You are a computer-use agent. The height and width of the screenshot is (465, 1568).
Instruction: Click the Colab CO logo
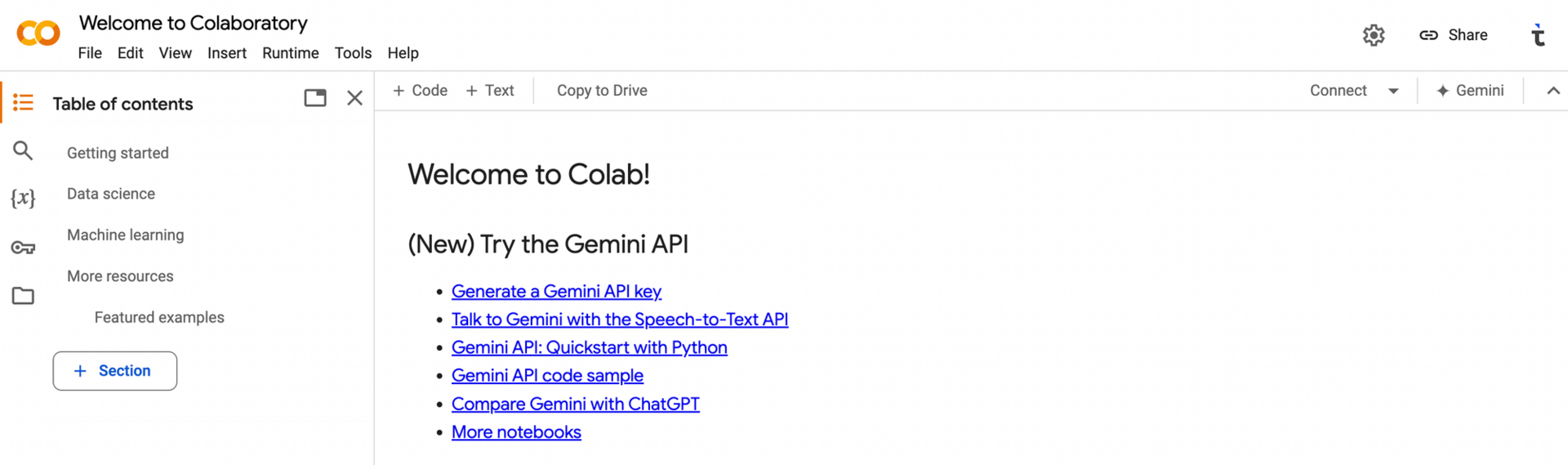pyautogui.click(x=38, y=34)
